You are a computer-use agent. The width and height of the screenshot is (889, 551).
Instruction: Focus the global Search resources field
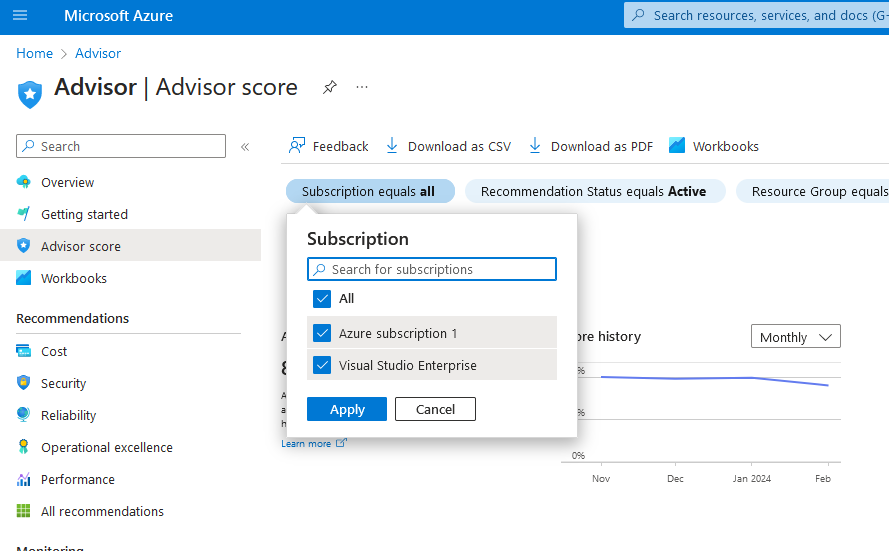[757, 15]
